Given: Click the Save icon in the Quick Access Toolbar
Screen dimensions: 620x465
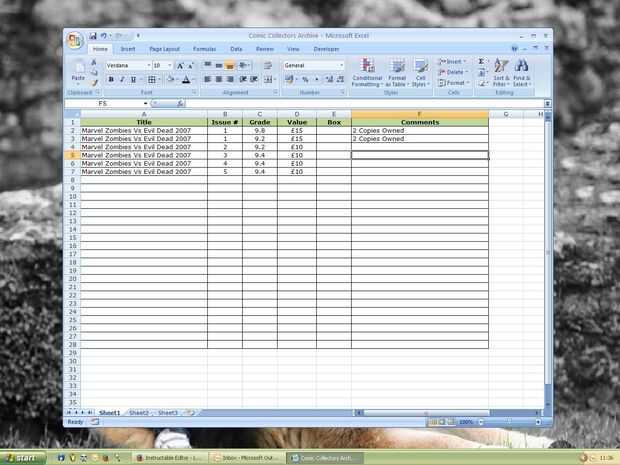Looking at the screenshot, I should point(93,36).
